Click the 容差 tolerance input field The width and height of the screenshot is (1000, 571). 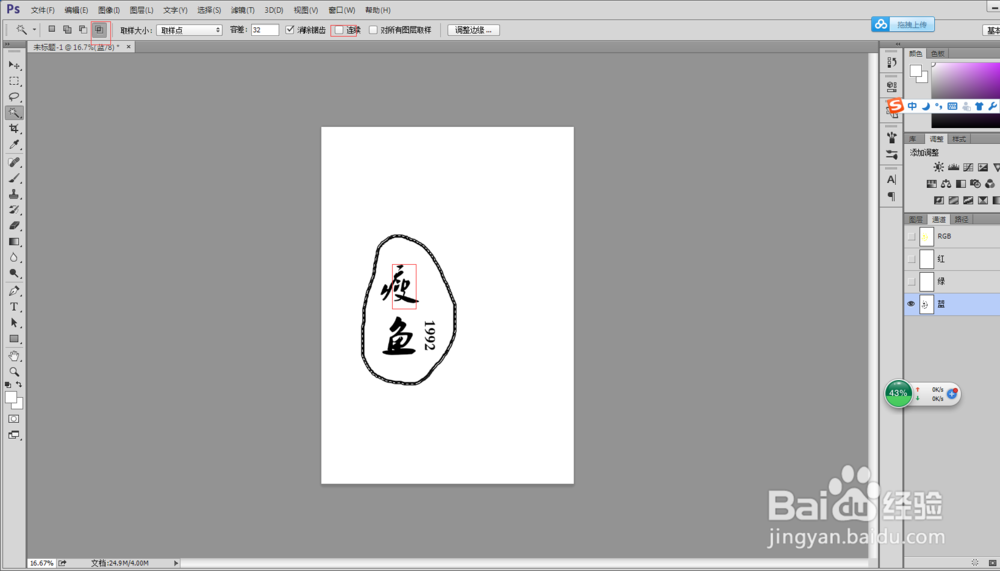(265, 30)
